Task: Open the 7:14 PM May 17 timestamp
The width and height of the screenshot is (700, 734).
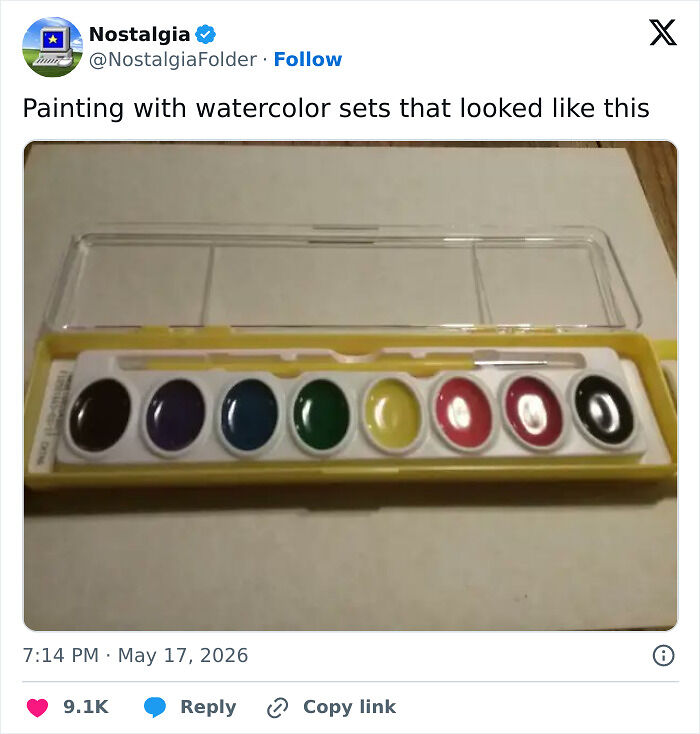Action: [x=135, y=655]
